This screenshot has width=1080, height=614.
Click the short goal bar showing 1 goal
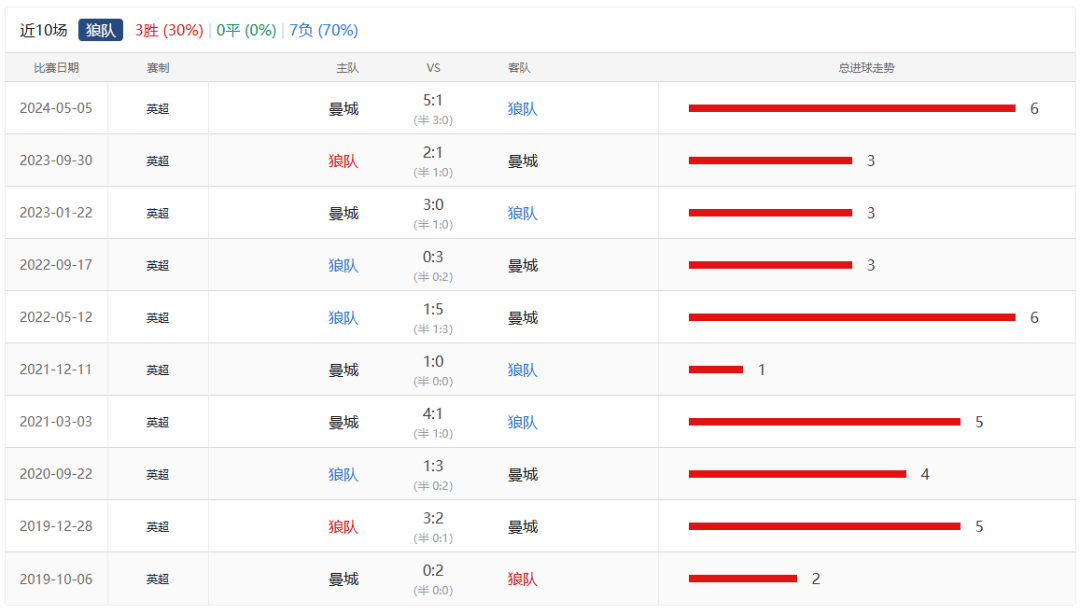coord(716,370)
